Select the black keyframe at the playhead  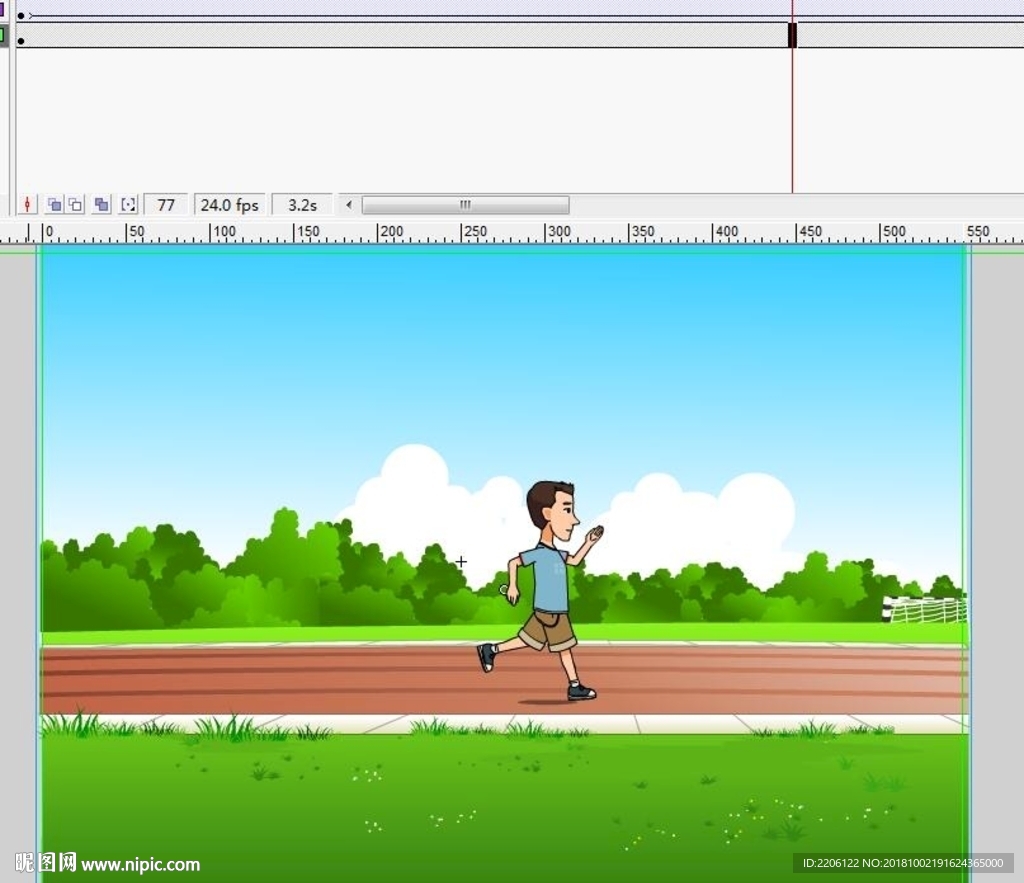(x=792, y=36)
